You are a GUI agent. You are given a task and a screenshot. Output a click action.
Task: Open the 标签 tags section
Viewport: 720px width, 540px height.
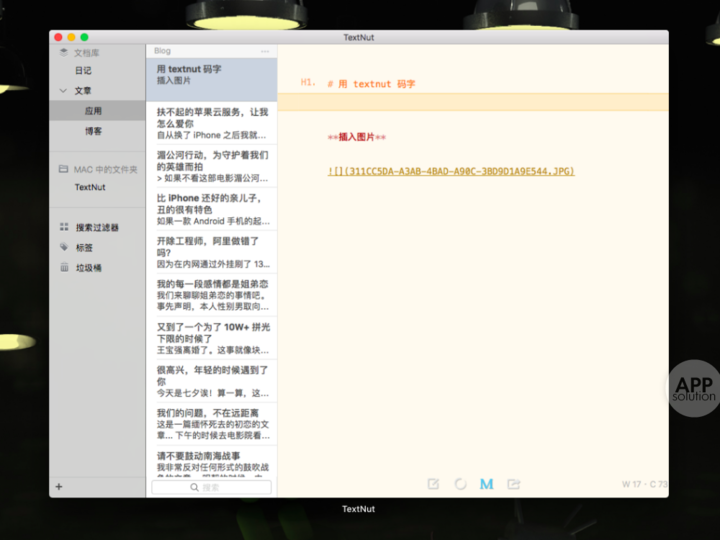click(84, 248)
